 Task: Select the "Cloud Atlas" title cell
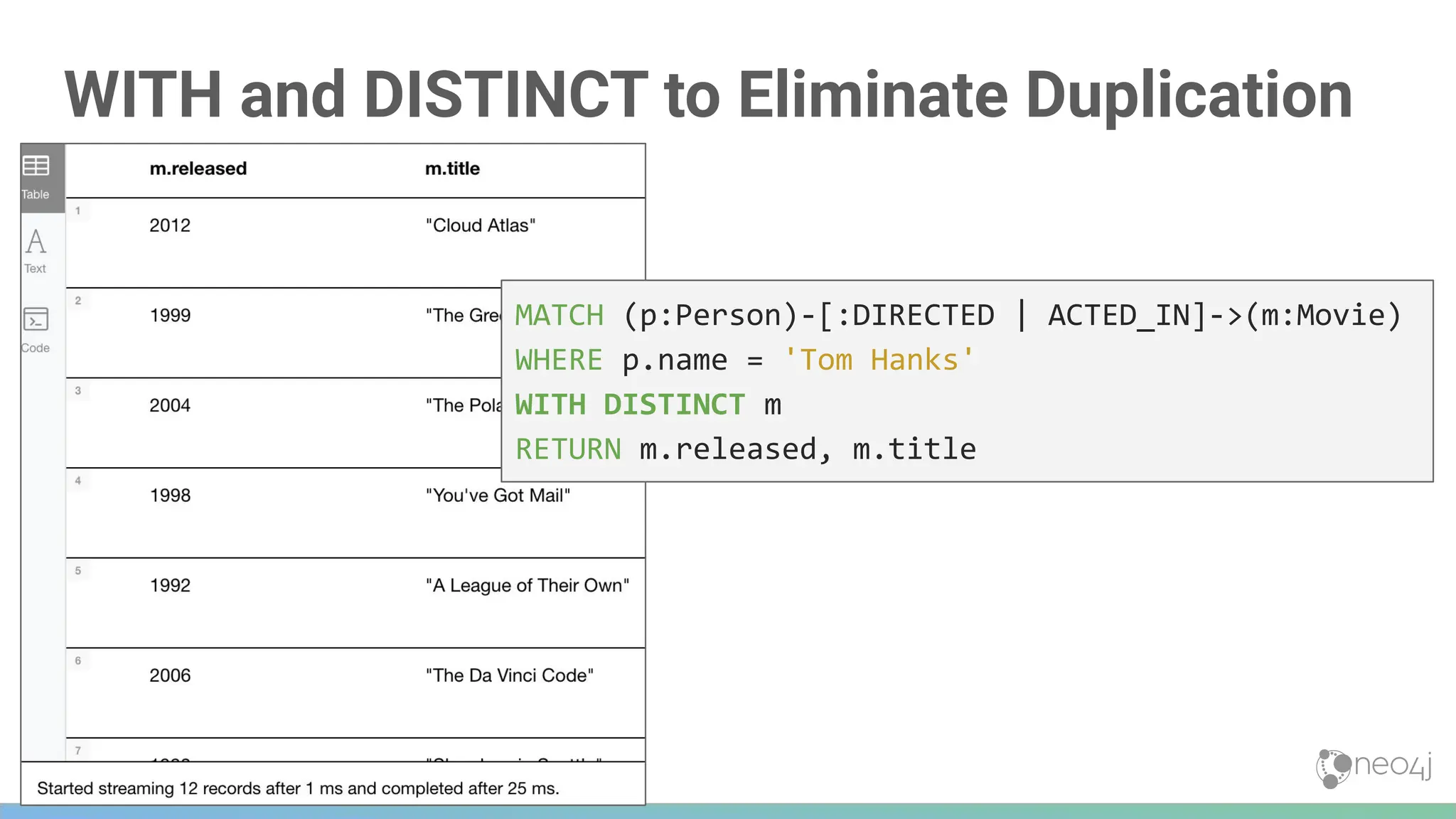481,225
